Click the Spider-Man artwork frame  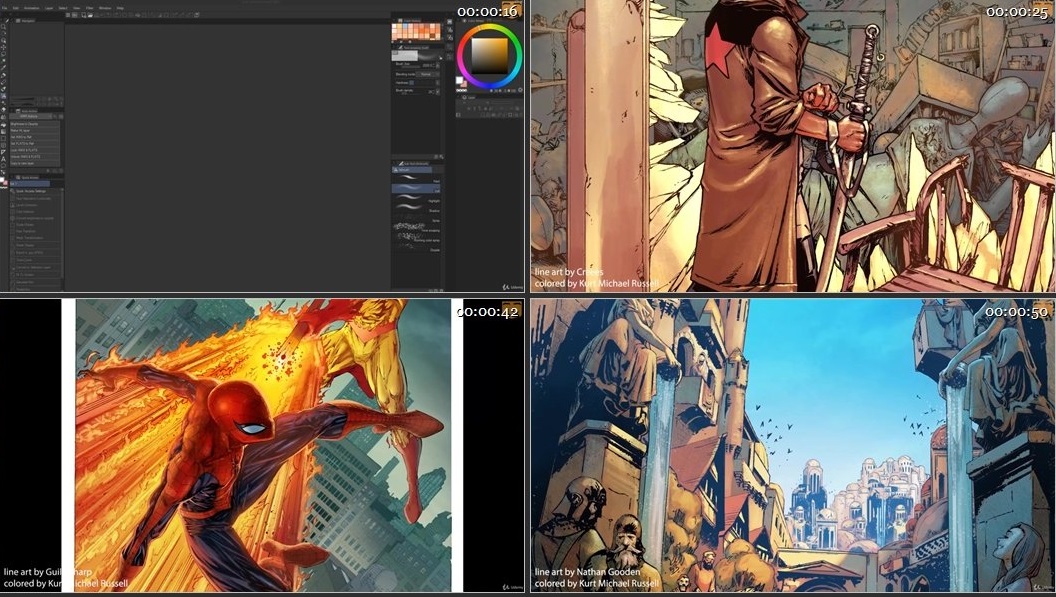(262, 445)
